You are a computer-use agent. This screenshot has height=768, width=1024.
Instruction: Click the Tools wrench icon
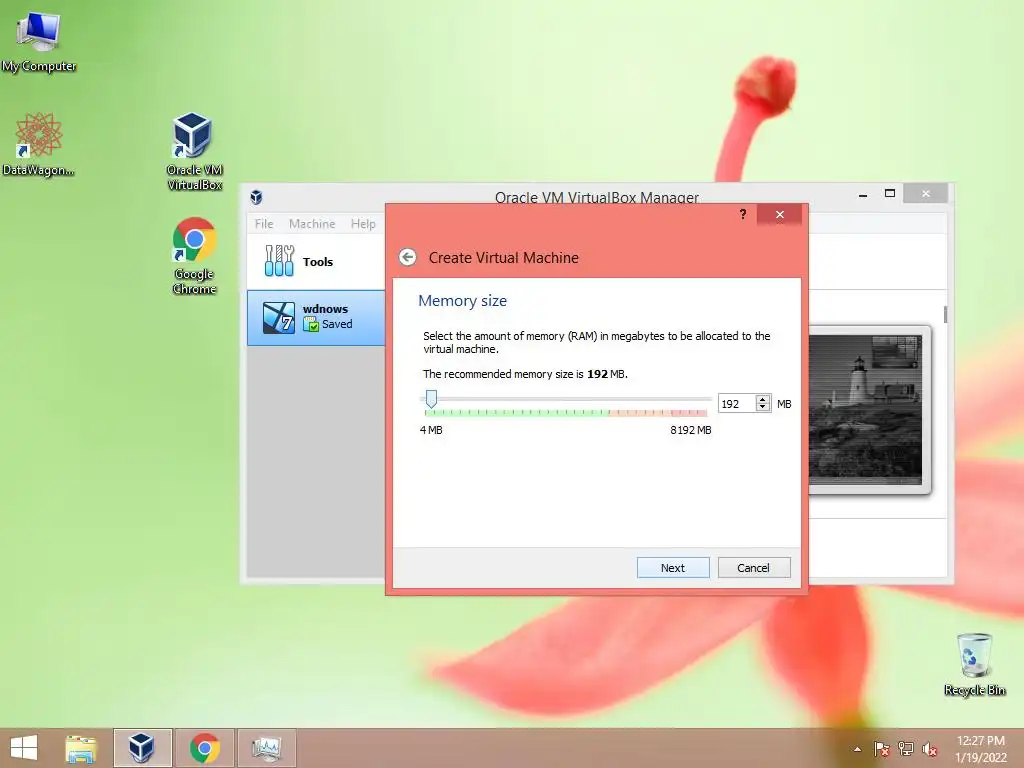pyautogui.click(x=279, y=261)
